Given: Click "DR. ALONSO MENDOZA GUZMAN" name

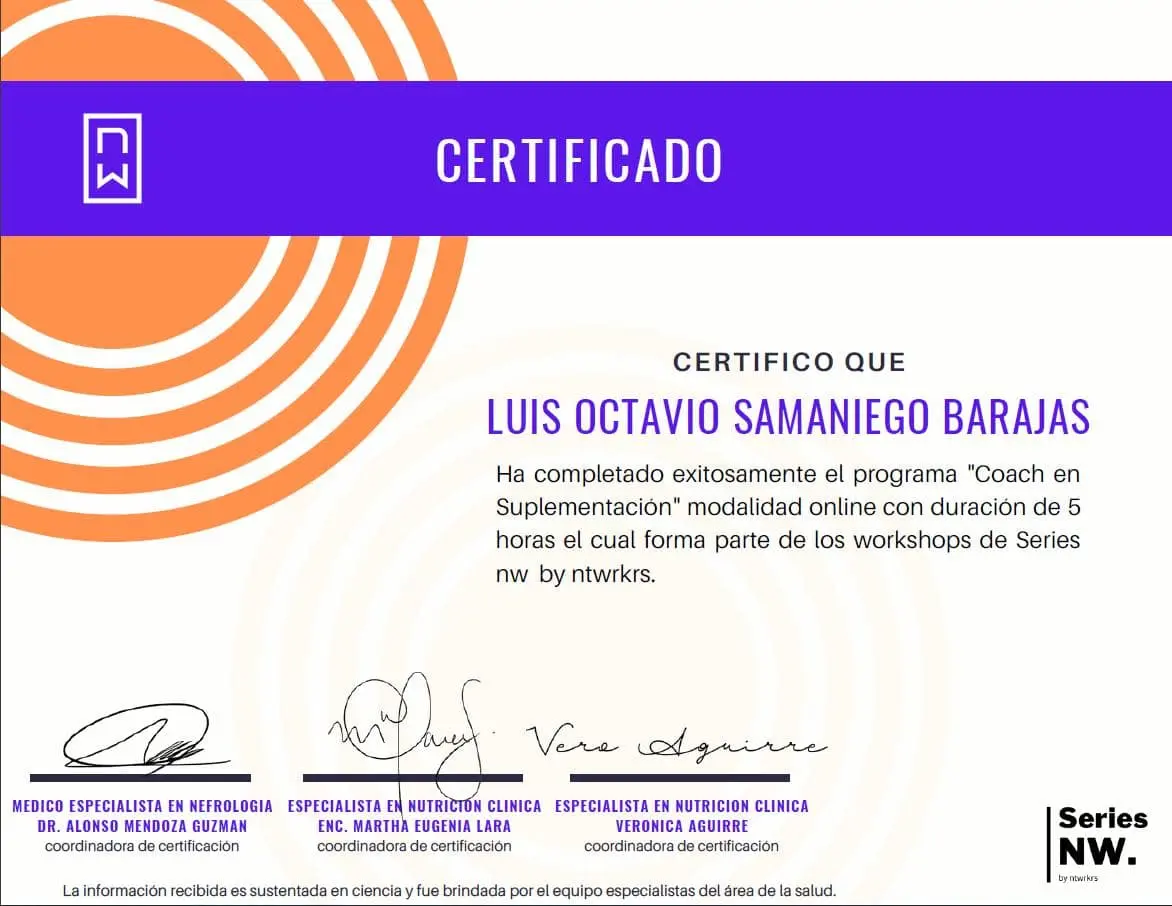Looking at the screenshot, I should [x=142, y=826].
